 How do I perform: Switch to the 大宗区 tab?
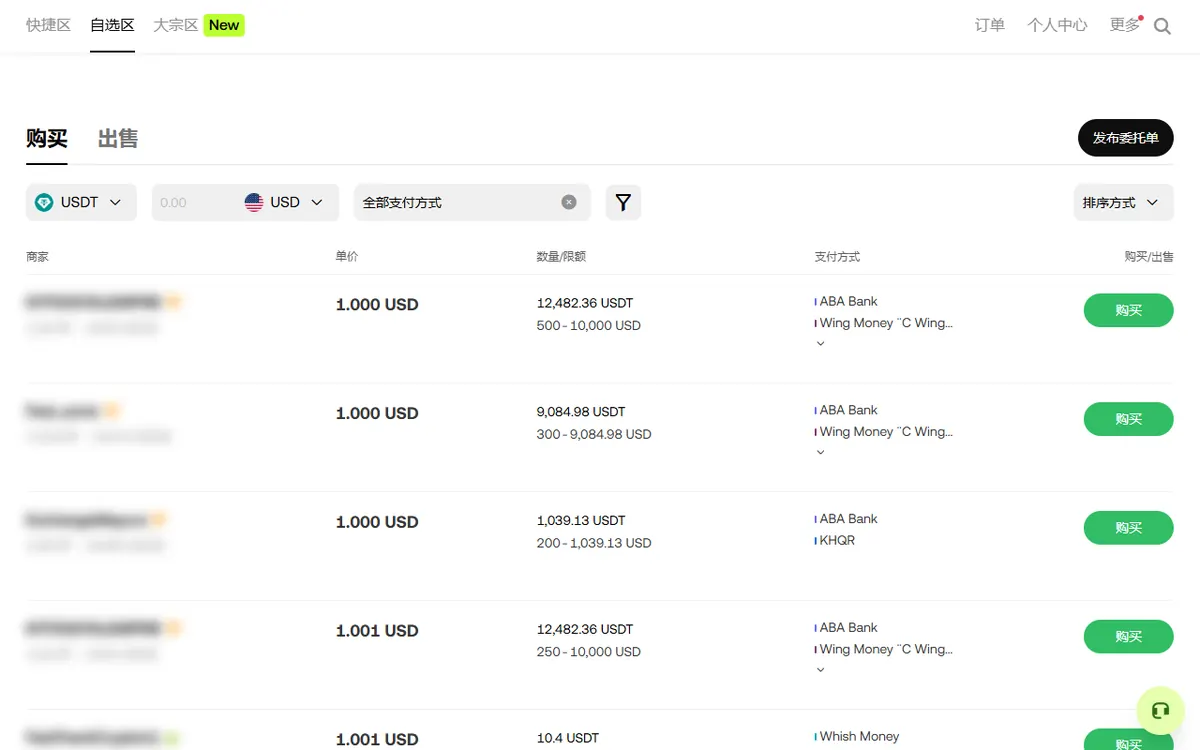[x=176, y=25]
